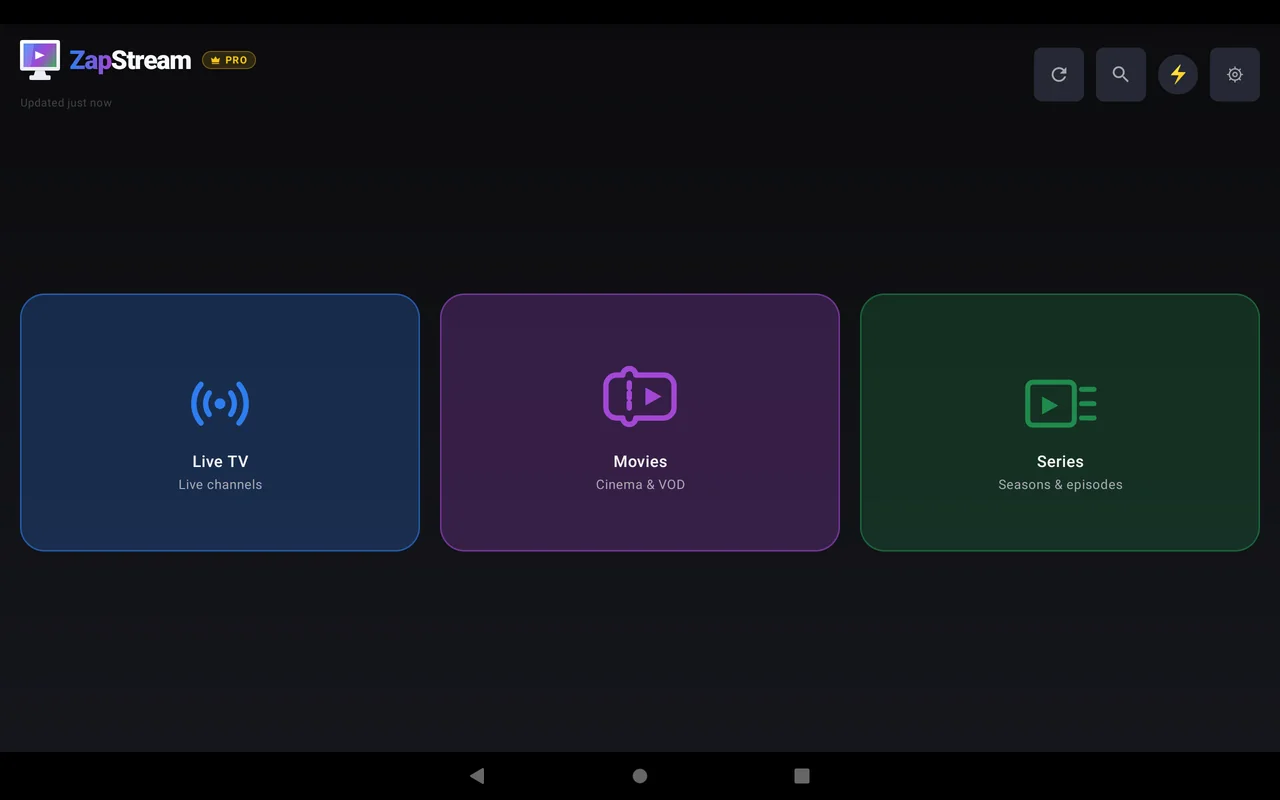This screenshot has height=800, width=1280.
Task: Click the ZapStream title text
Action: tap(130, 61)
